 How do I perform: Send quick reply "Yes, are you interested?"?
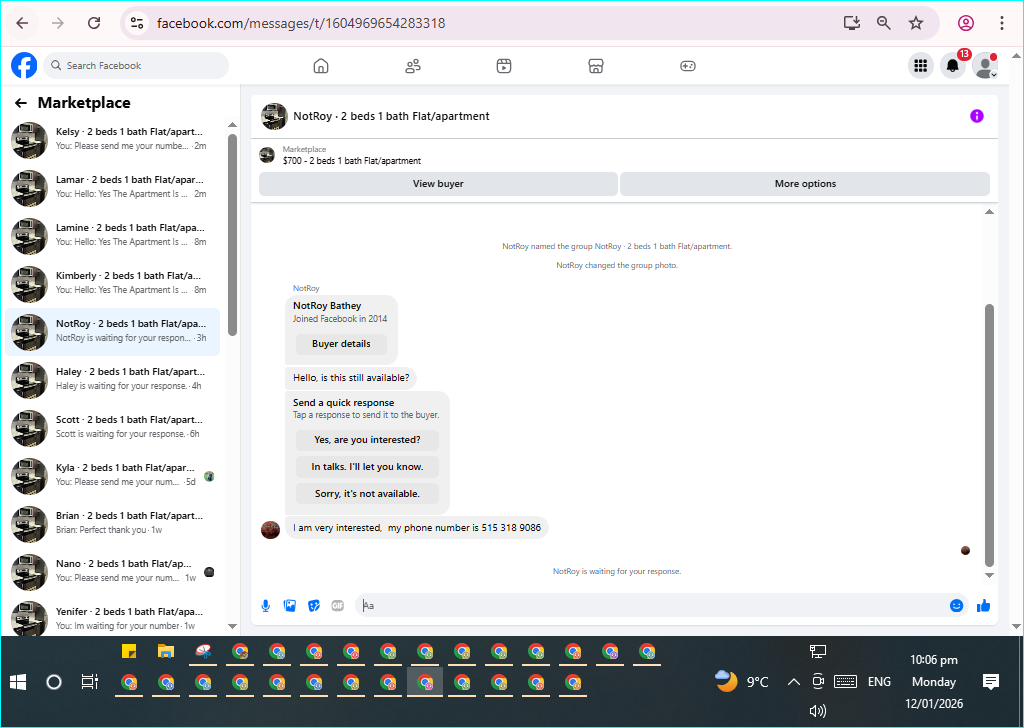coord(367,440)
